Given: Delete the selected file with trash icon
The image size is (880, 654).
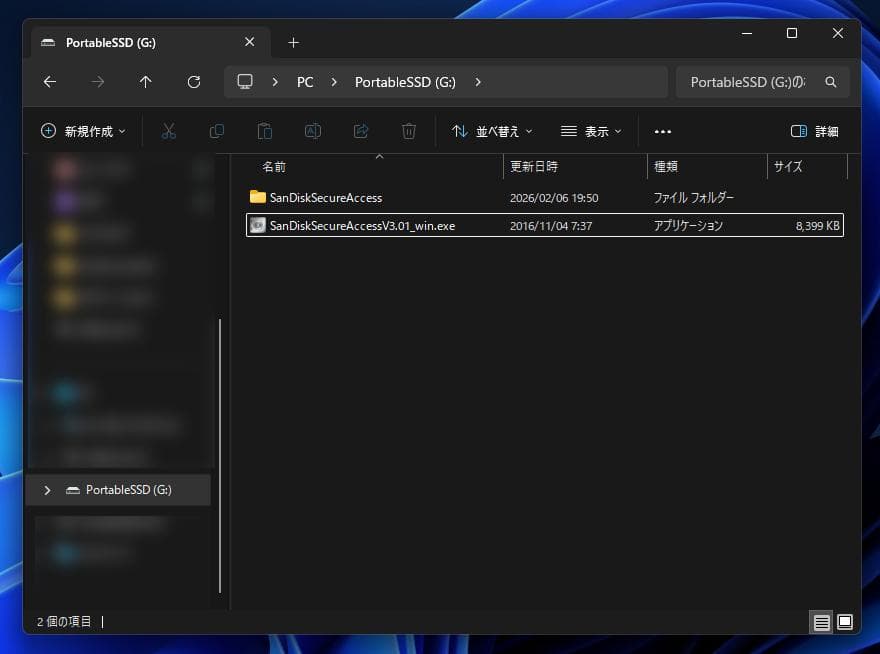Looking at the screenshot, I should pos(409,131).
